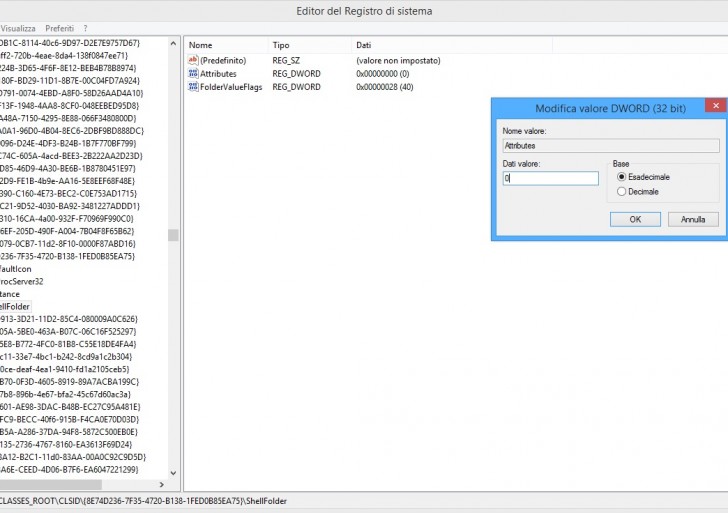Select the ShellFolder key in the tree
This screenshot has width=728, height=513.
16,306
